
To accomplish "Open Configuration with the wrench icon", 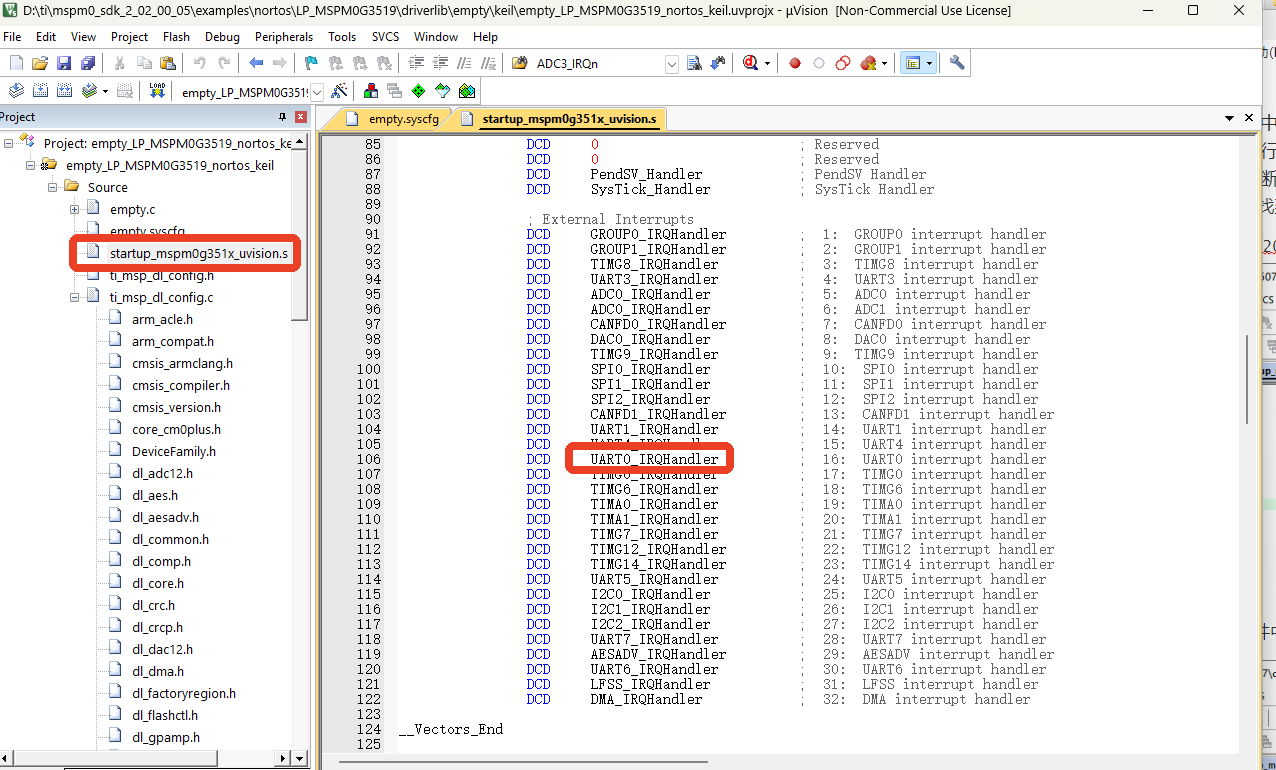I will [x=957, y=63].
